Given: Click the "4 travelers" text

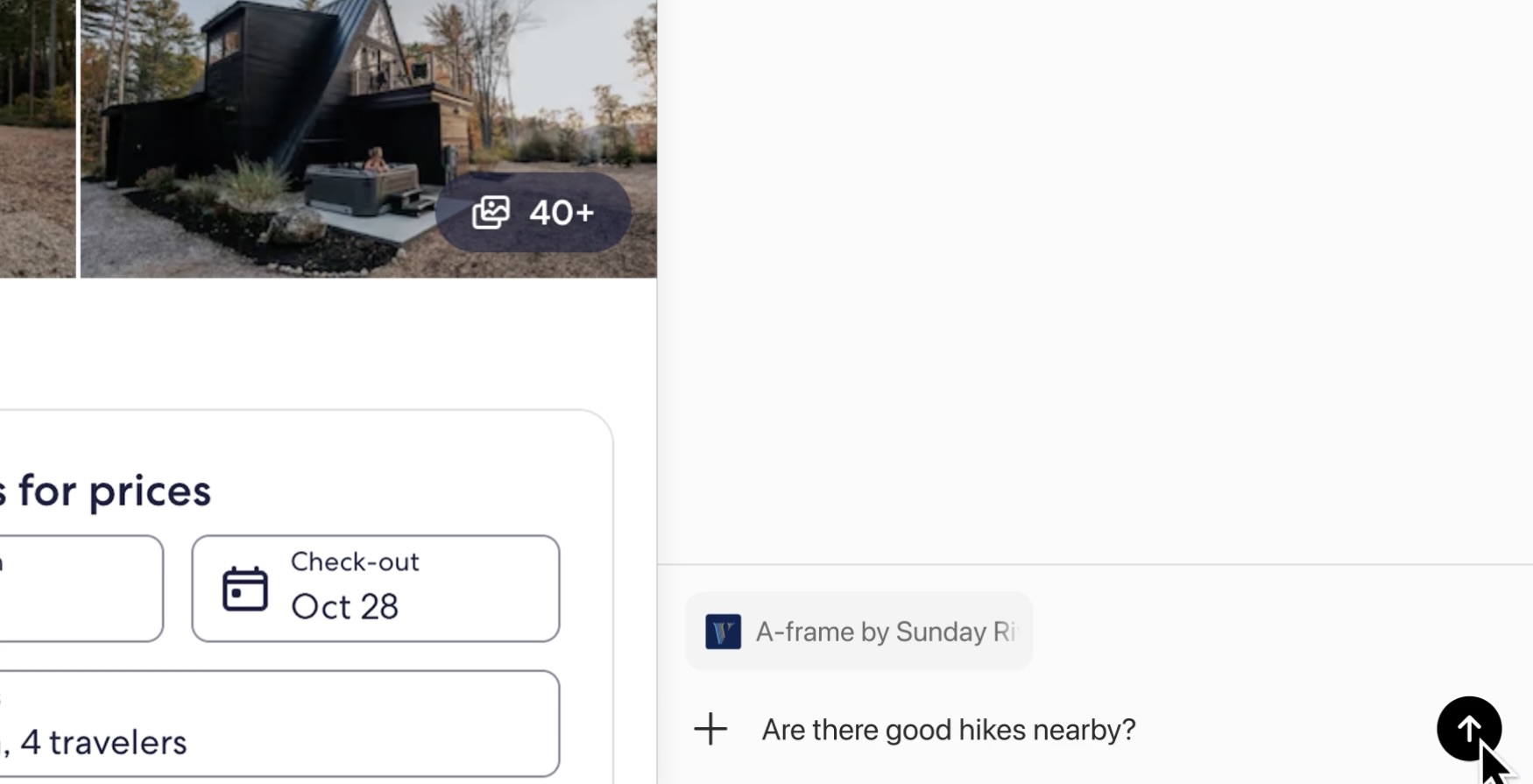Looking at the screenshot, I should (103, 743).
